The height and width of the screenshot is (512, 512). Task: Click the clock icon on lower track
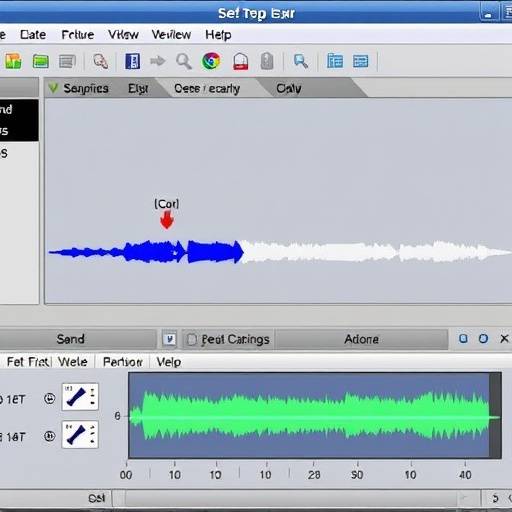(50, 436)
